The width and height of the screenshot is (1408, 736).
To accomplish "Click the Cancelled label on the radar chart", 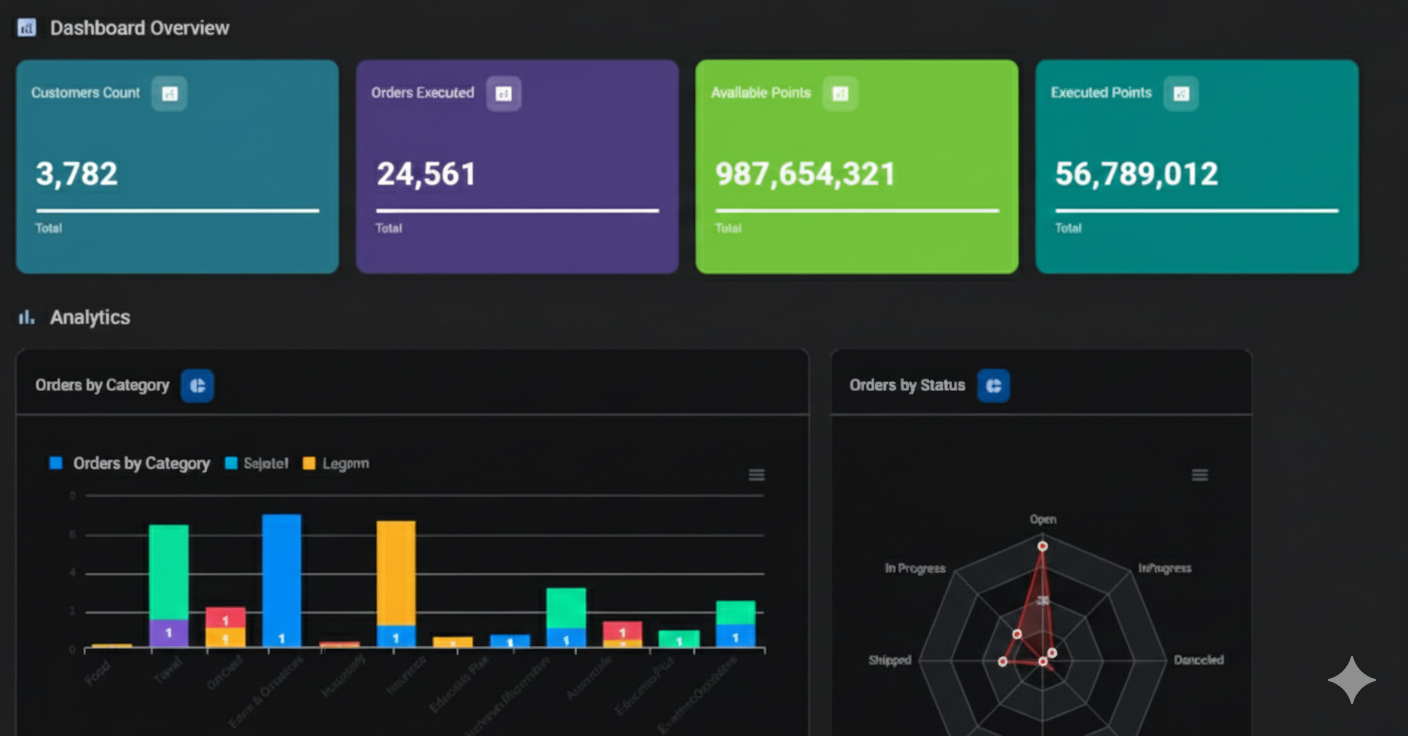I will coord(1197,659).
